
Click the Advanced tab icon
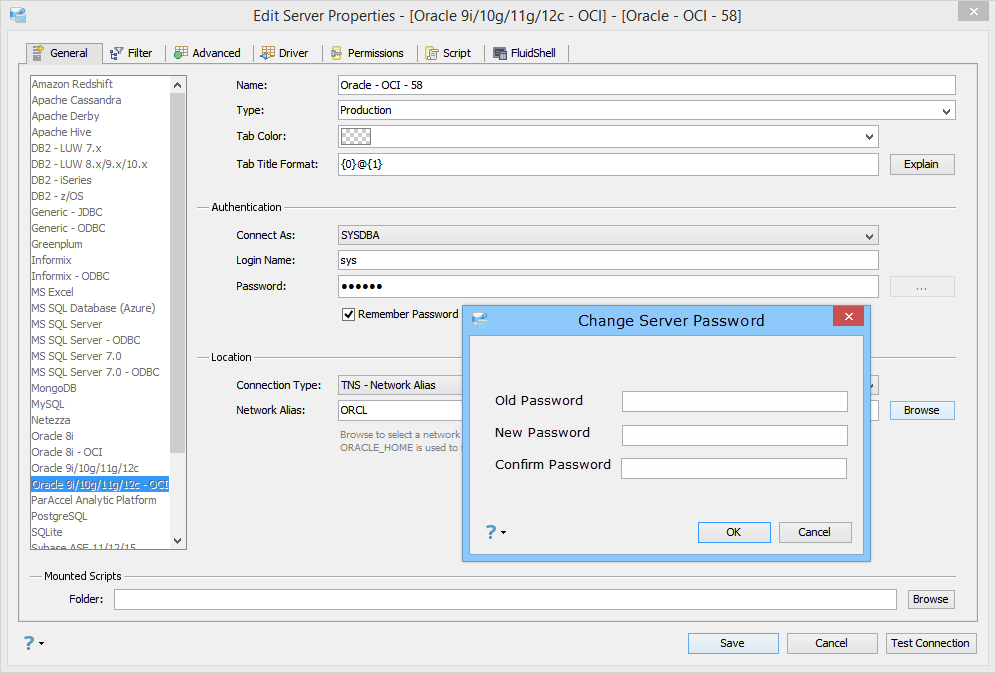click(x=181, y=53)
